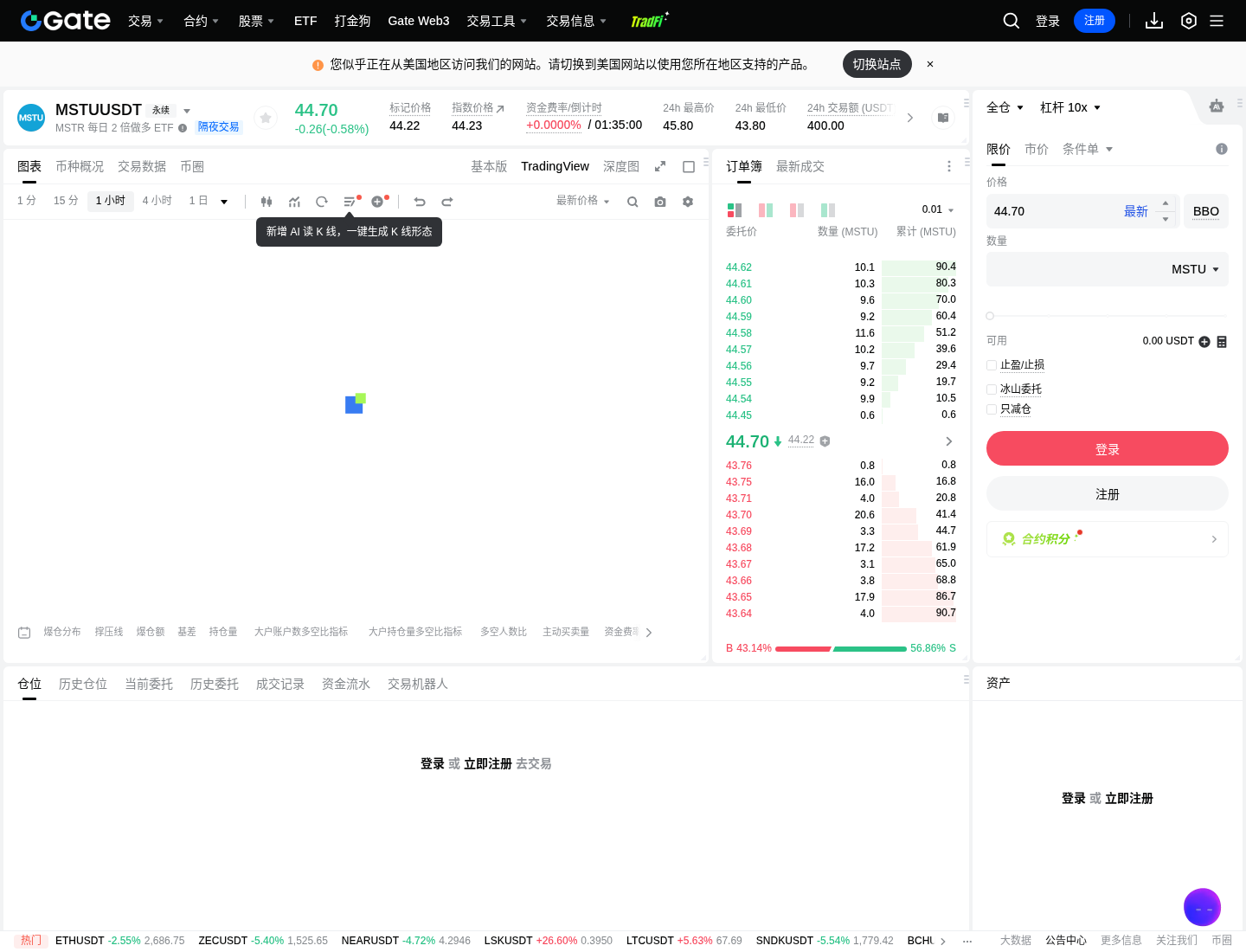This screenshot has width=1246, height=952.
Task: Click the deposit plus icon beside 0.00 USDT
Action: [1204, 342]
